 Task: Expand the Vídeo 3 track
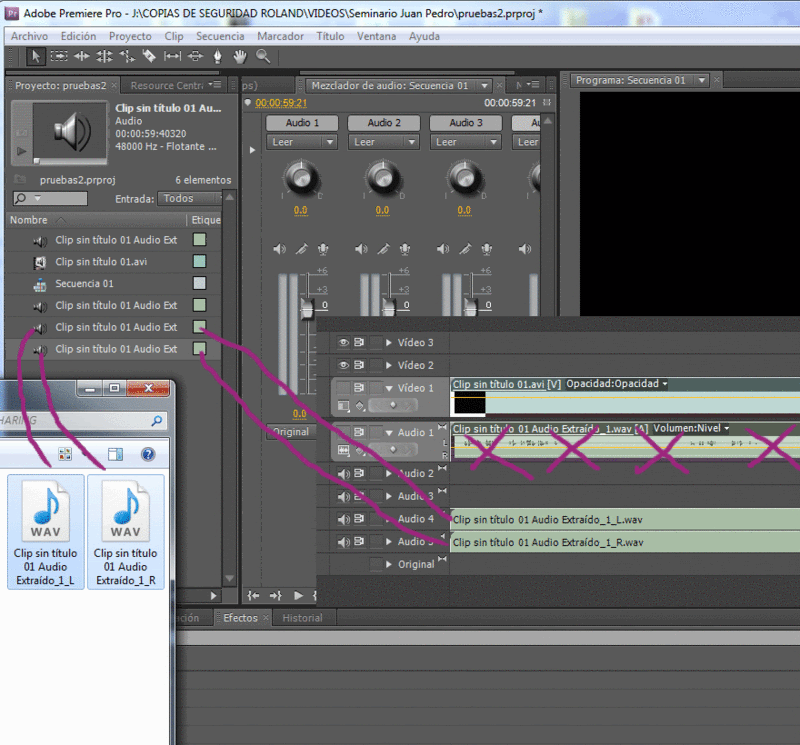tap(389, 342)
